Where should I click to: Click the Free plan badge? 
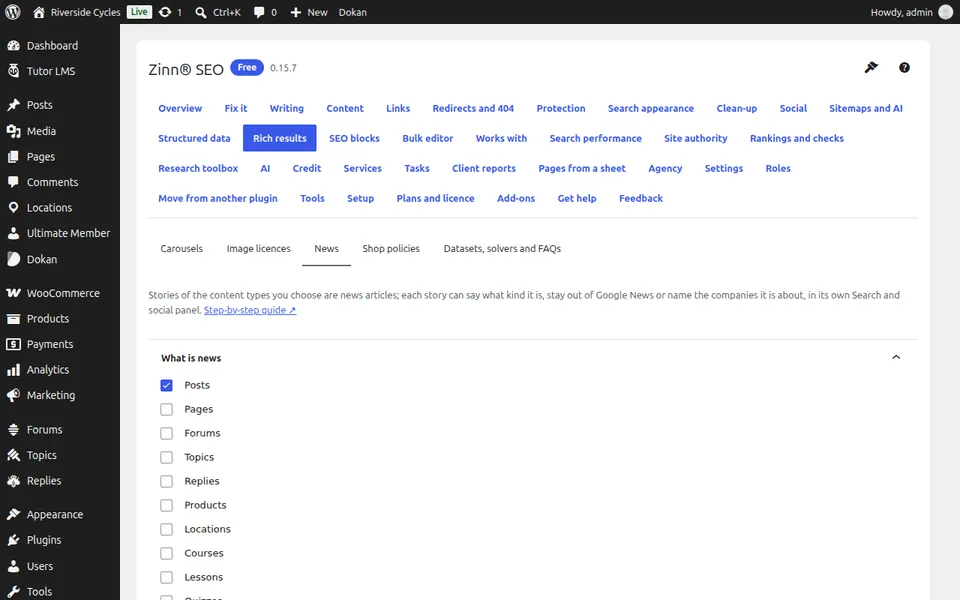click(x=247, y=67)
